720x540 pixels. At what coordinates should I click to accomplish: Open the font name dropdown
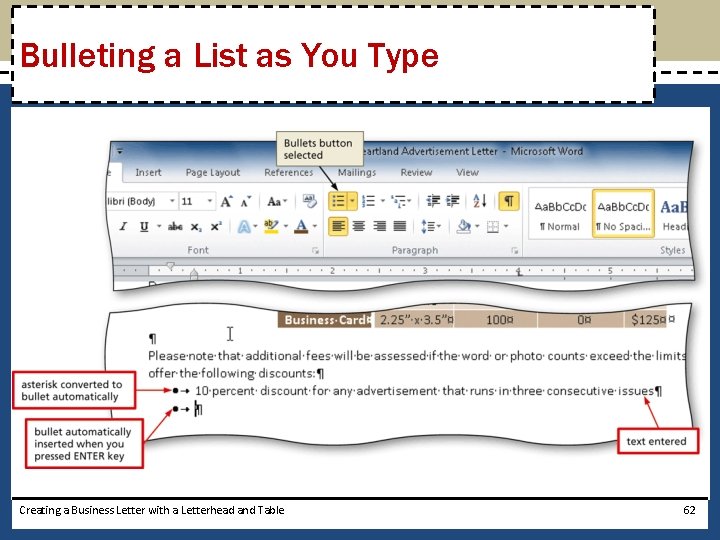click(172, 201)
